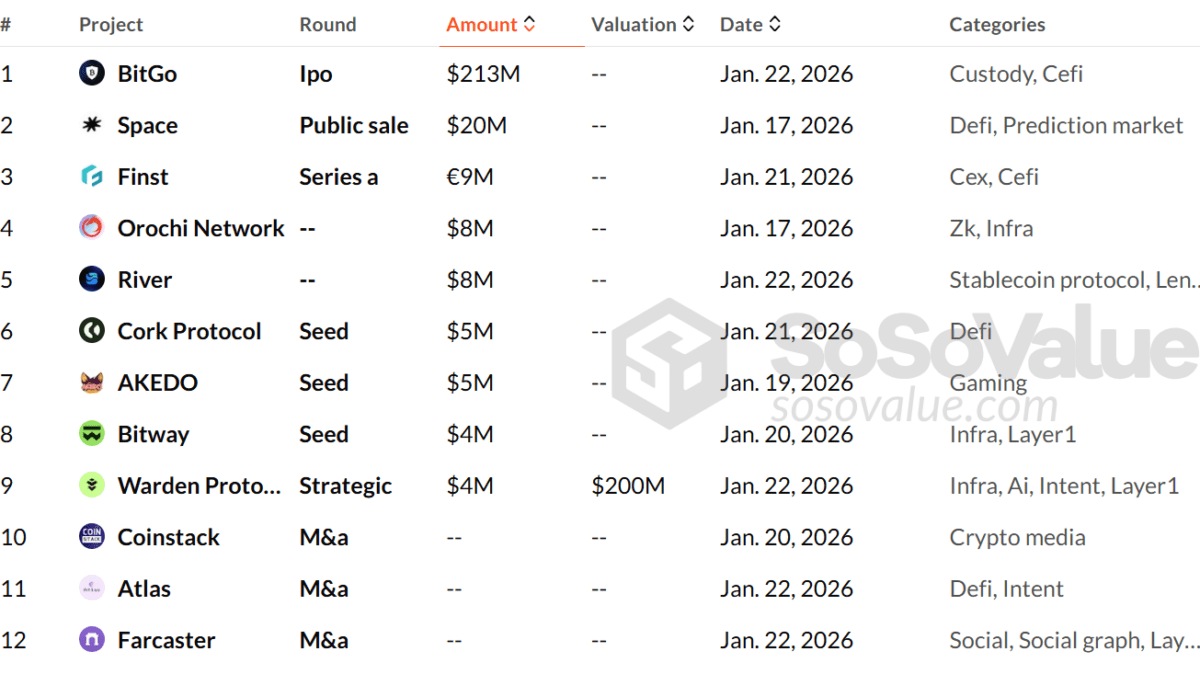Click the Farcaster logo icon
The height and width of the screenshot is (674, 1200).
click(92, 640)
